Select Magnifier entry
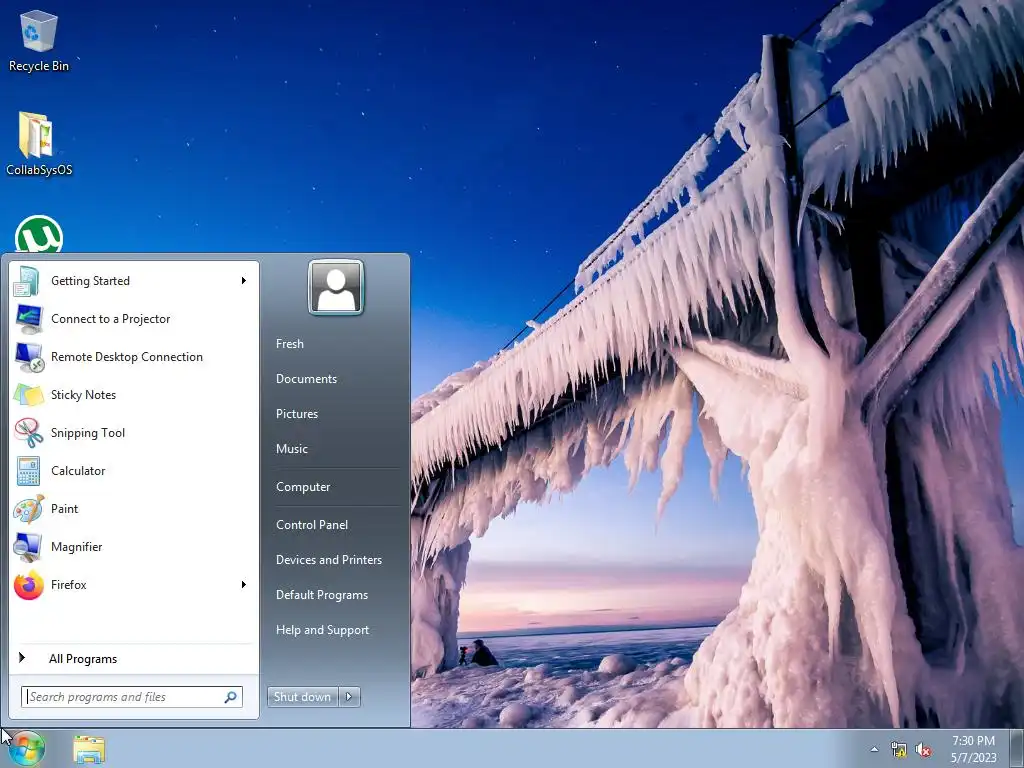Viewport: 1024px width, 768px height. tap(134, 547)
